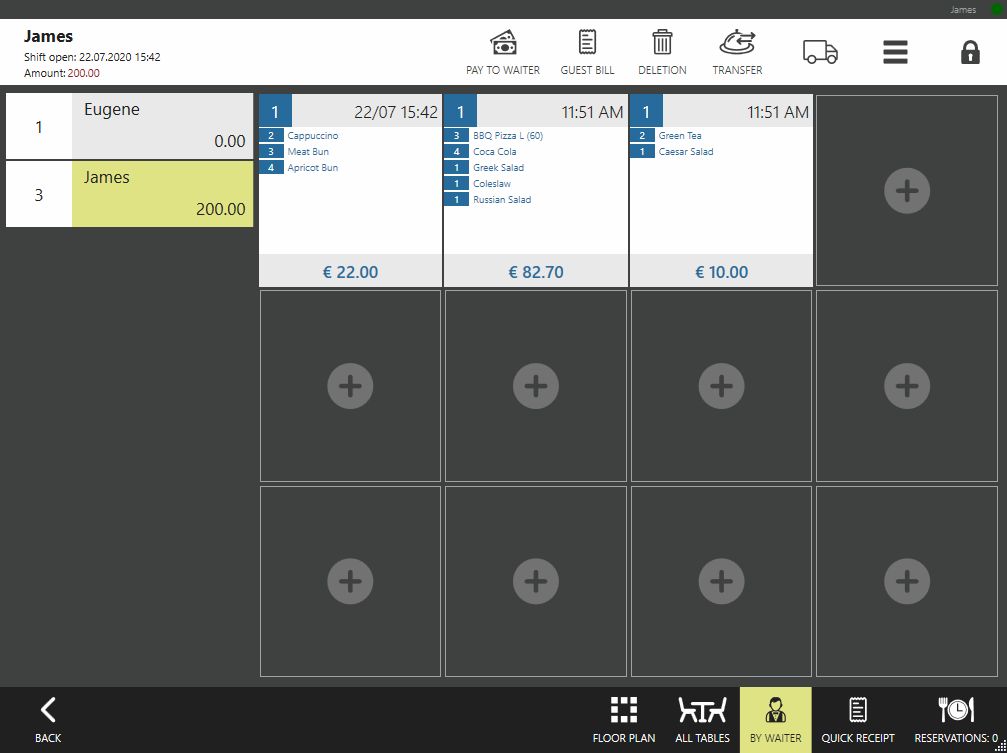The height and width of the screenshot is (753, 1007).
Task: Click the Transfer icon
Action: pos(737,52)
